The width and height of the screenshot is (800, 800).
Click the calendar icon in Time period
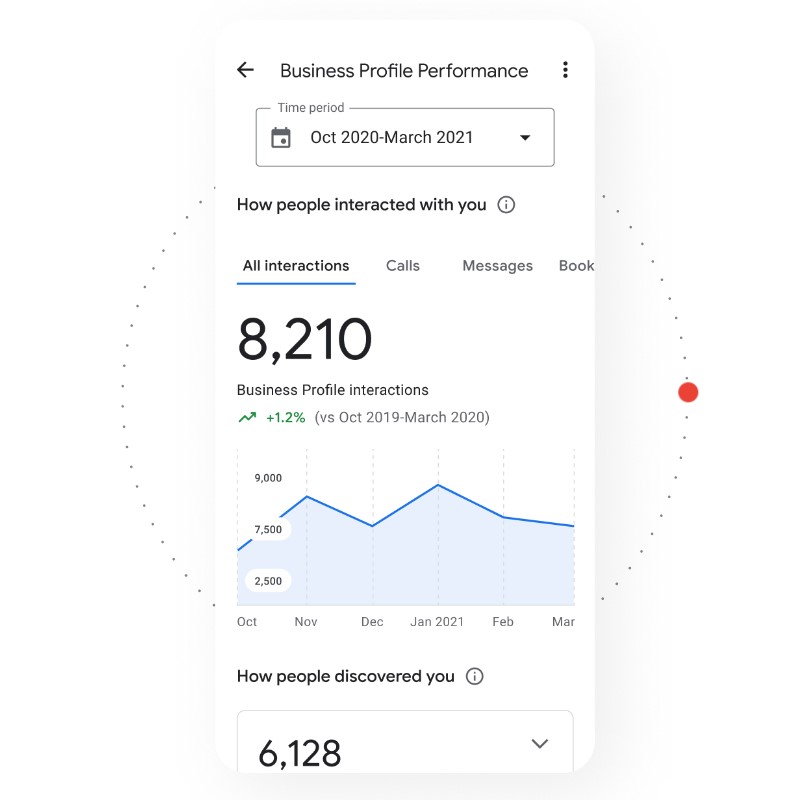coord(281,138)
